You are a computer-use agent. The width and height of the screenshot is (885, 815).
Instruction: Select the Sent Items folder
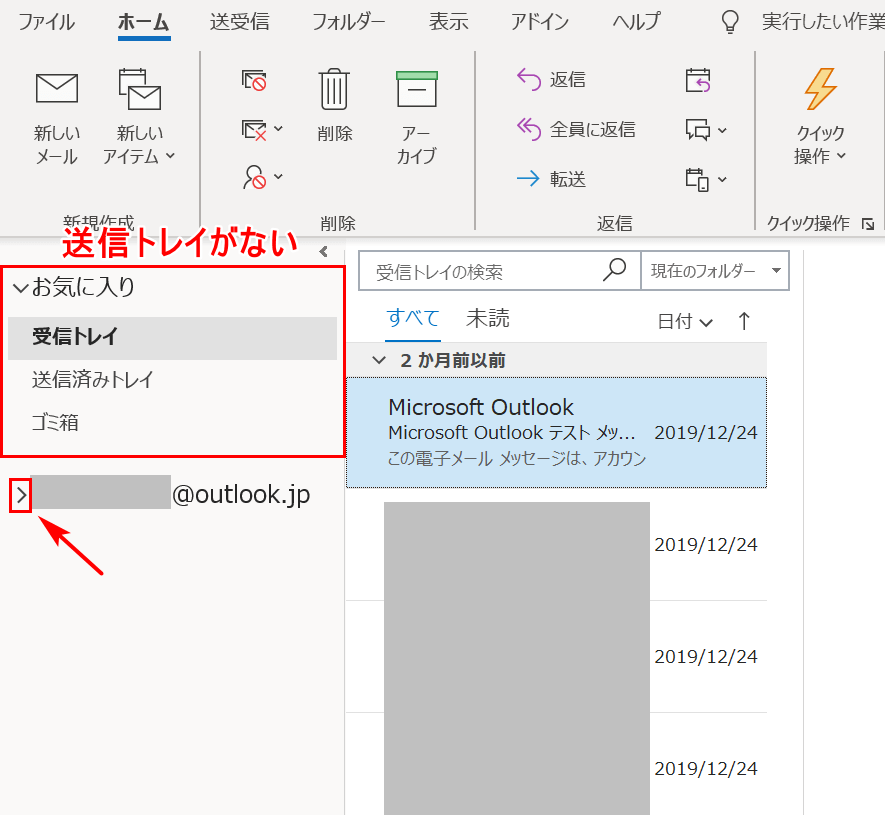tap(92, 380)
